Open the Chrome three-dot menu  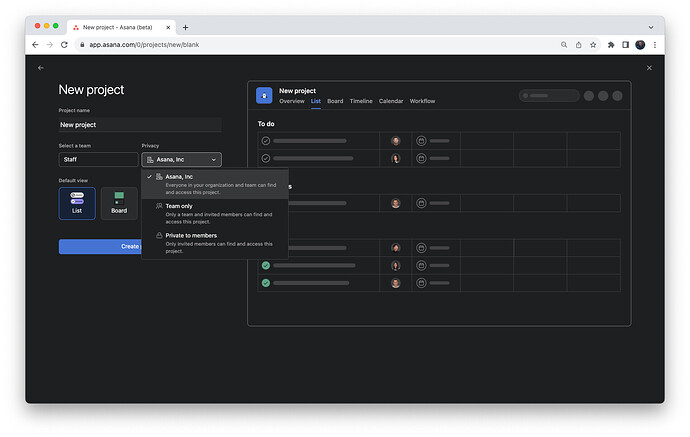point(655,45)
